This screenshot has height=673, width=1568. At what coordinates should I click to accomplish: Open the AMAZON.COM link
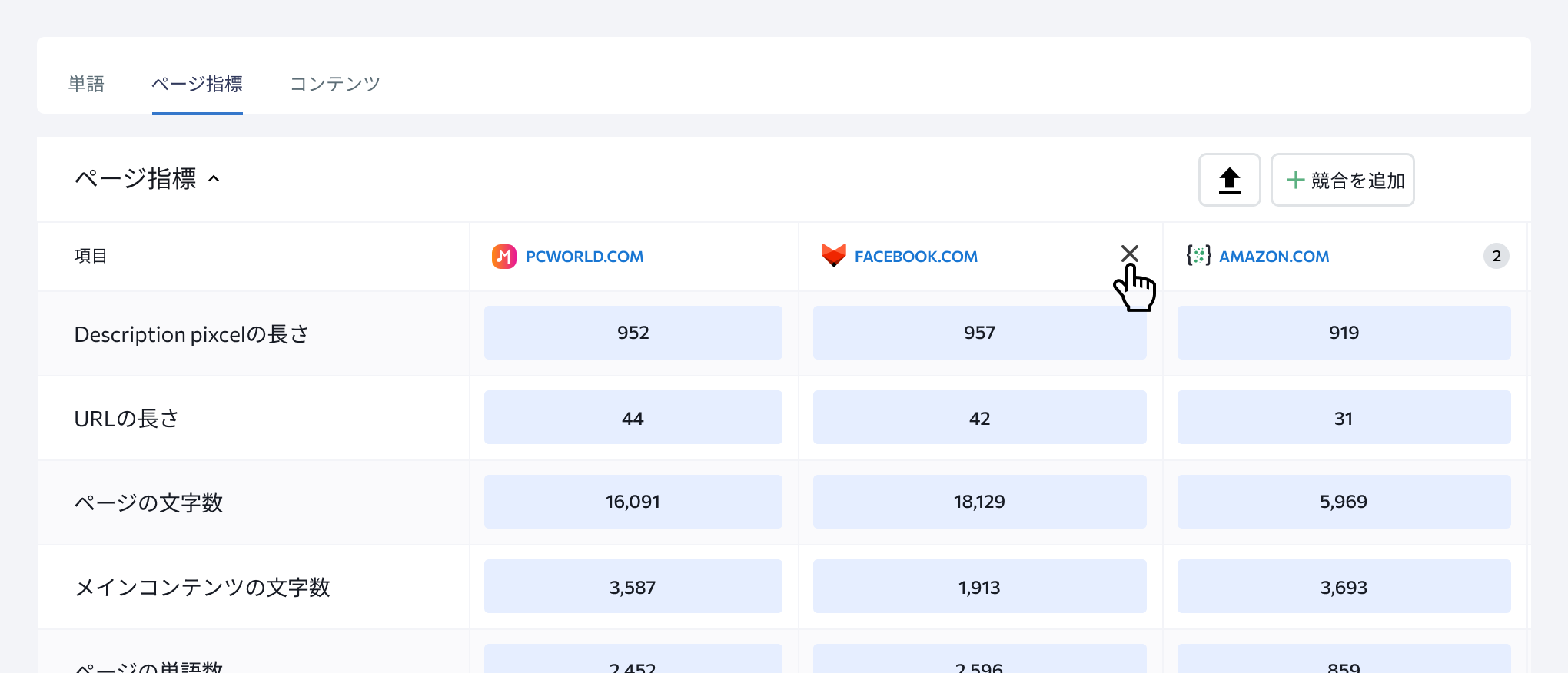pyautogui.click(x=1274, y=257)
